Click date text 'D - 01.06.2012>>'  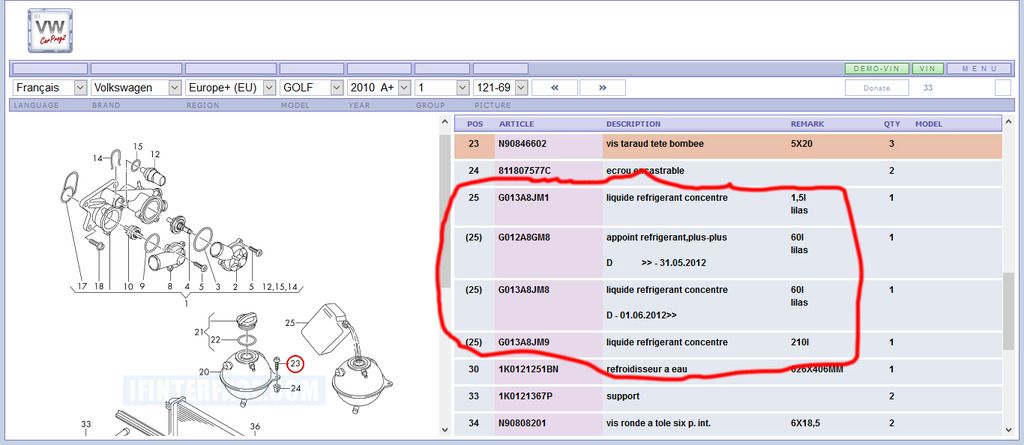click(x=641, y=316)
